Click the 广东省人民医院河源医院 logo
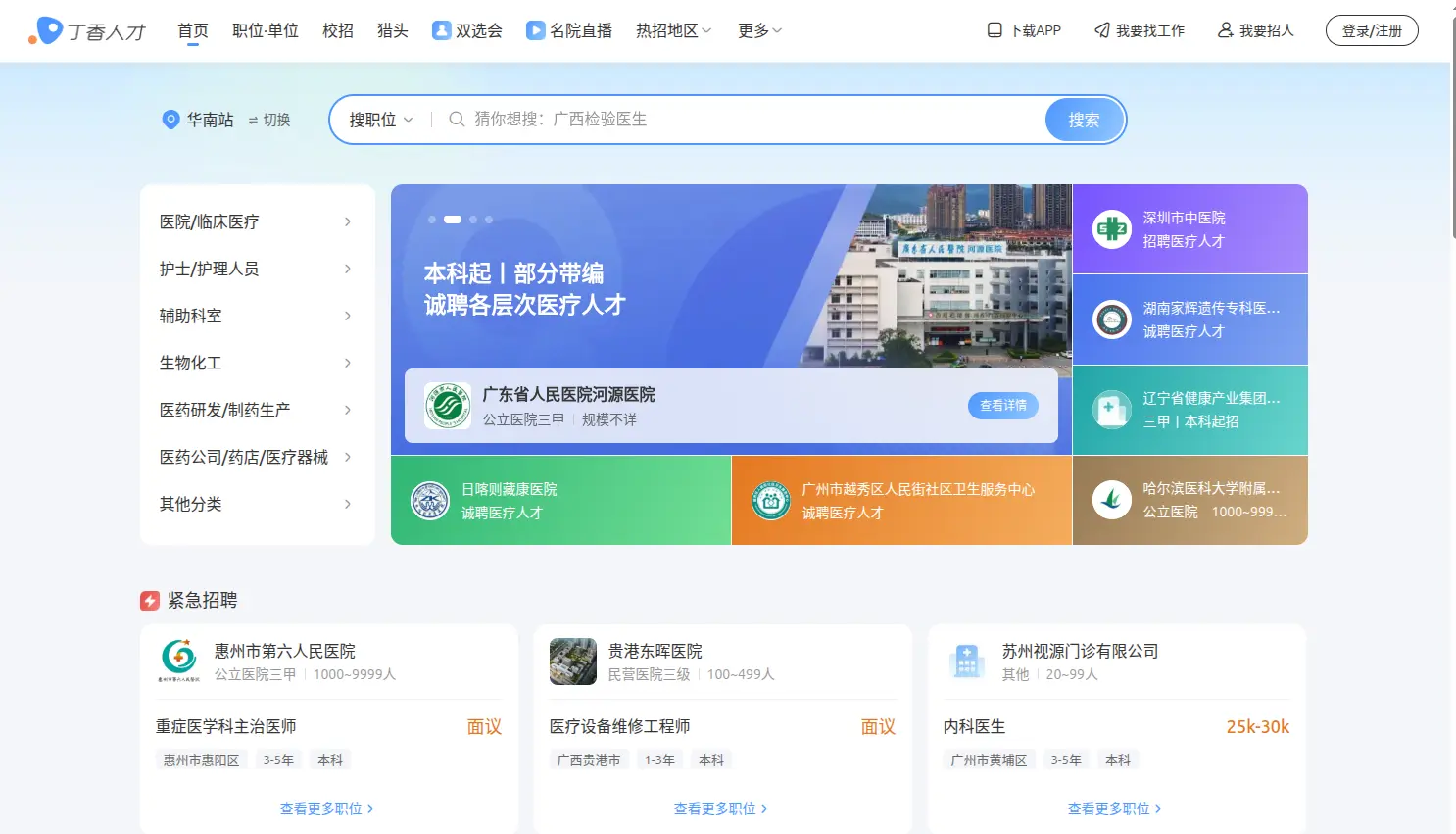 point(448,406)
